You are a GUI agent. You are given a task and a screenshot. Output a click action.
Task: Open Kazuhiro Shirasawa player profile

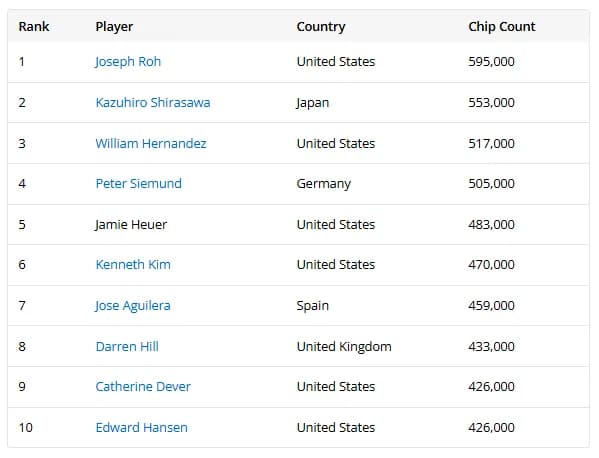point(153,103)
